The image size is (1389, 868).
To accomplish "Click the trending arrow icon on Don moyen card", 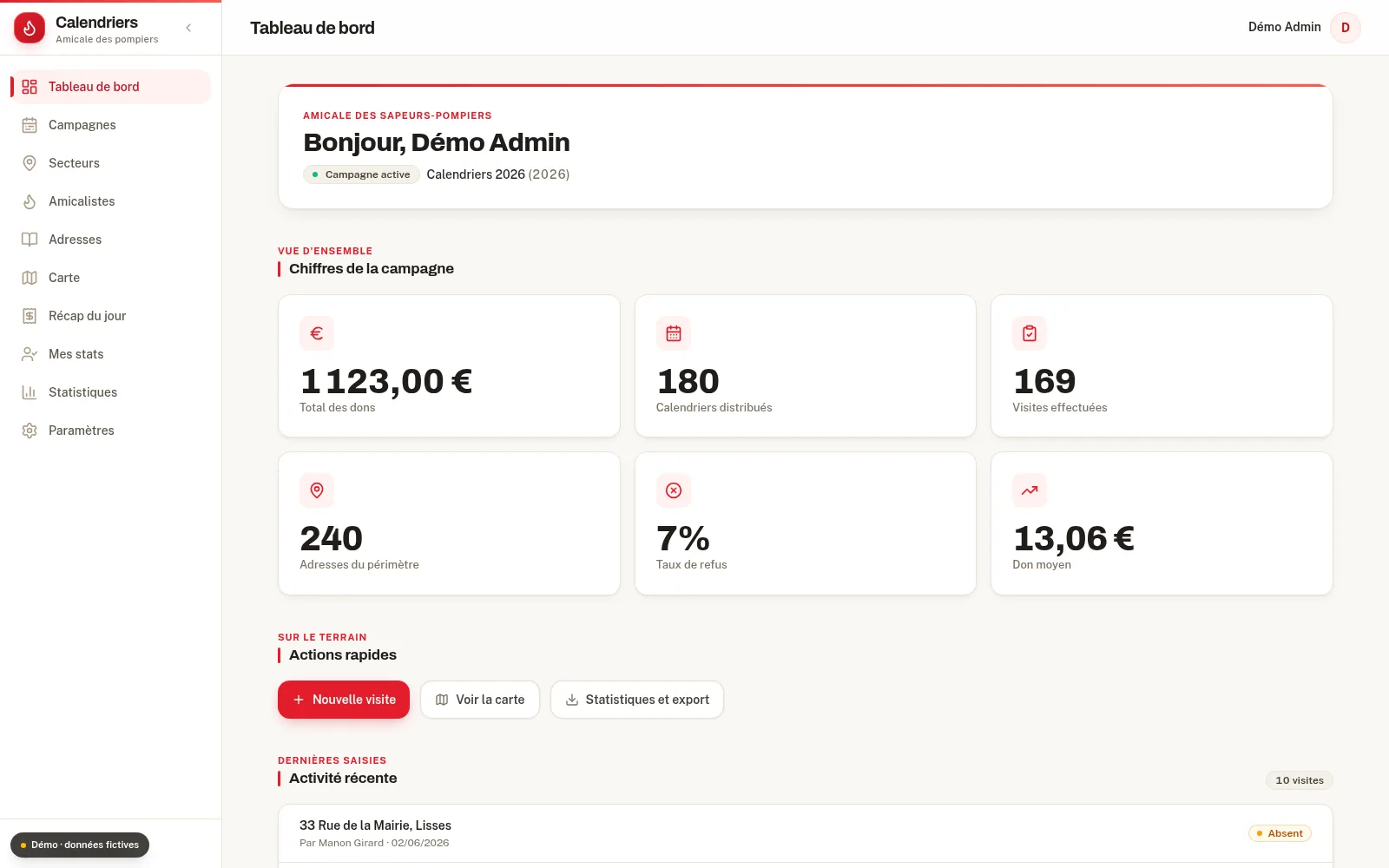I will coord(1030,490).
